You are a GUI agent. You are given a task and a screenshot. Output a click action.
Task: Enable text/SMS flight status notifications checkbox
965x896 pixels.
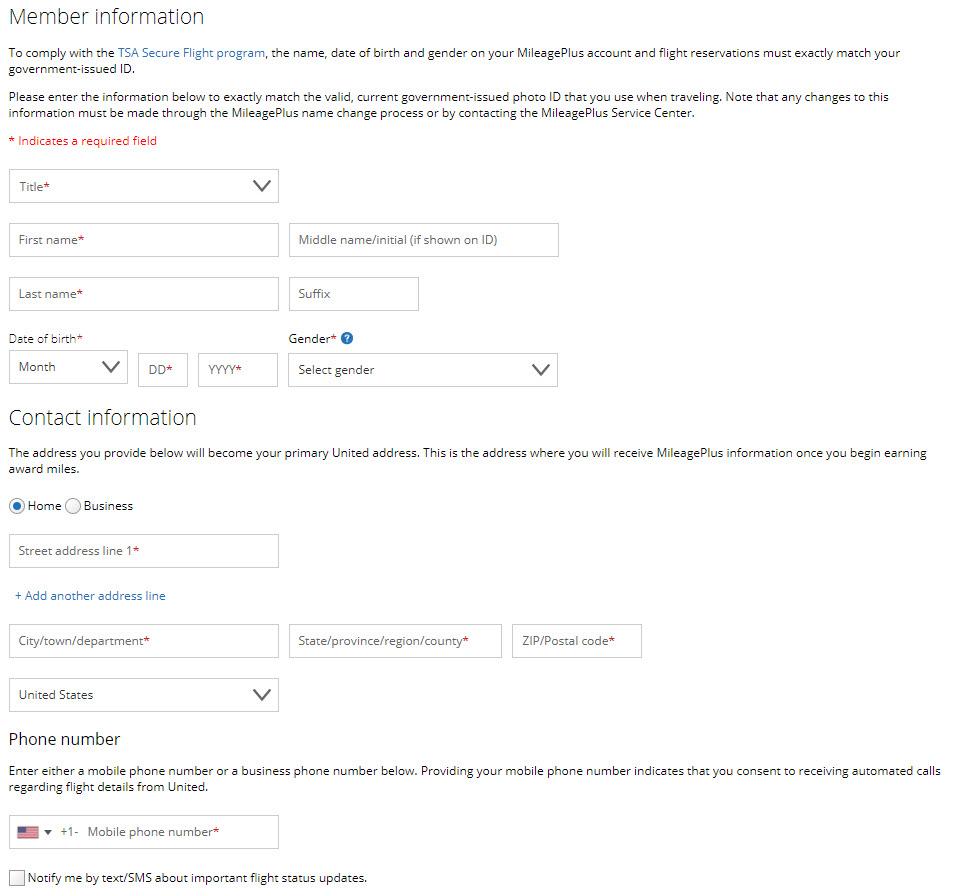click(17, 878)
